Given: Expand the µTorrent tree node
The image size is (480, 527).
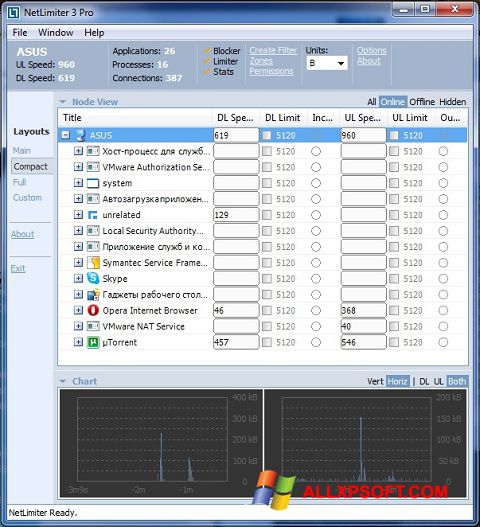Looking at the screenshot, I should coord(78,342).
